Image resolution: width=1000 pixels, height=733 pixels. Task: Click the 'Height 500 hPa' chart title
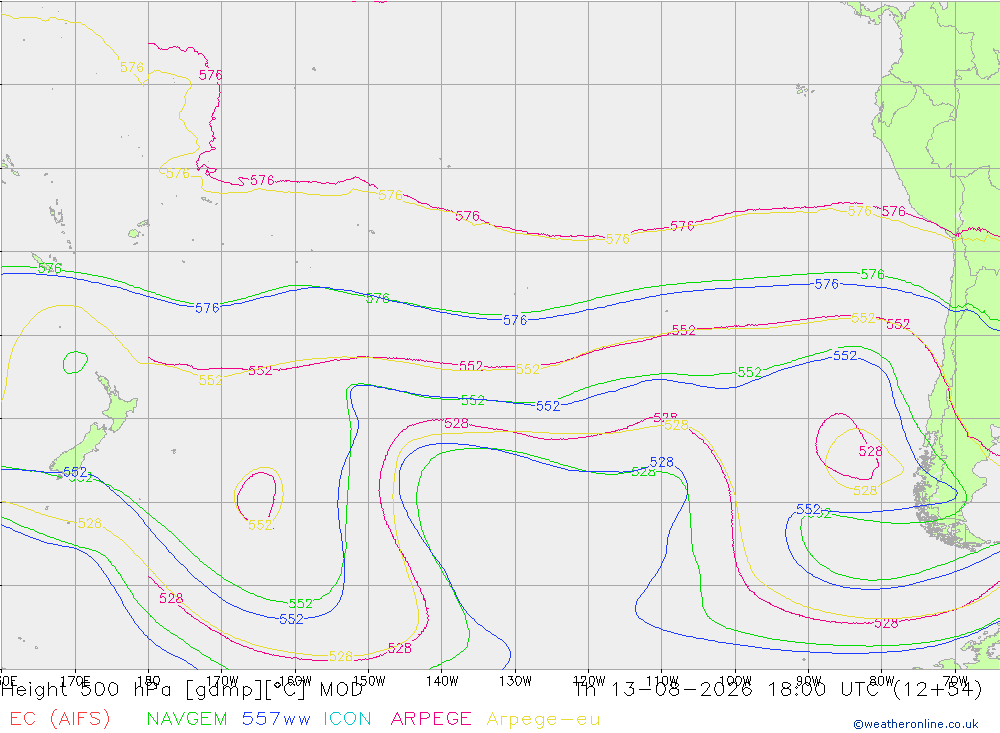86,689
